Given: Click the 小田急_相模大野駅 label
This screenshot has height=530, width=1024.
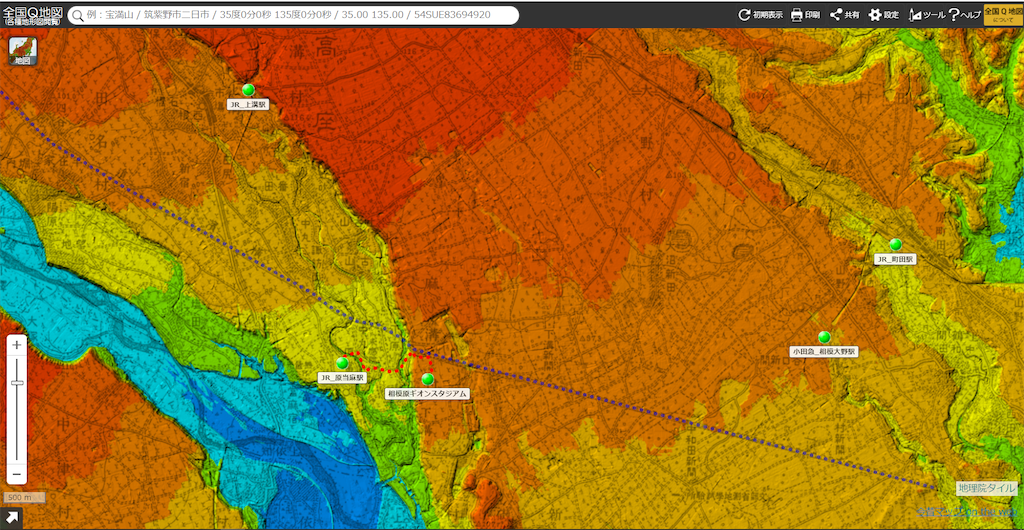Looking at the screenshot, I should point(824,351).
